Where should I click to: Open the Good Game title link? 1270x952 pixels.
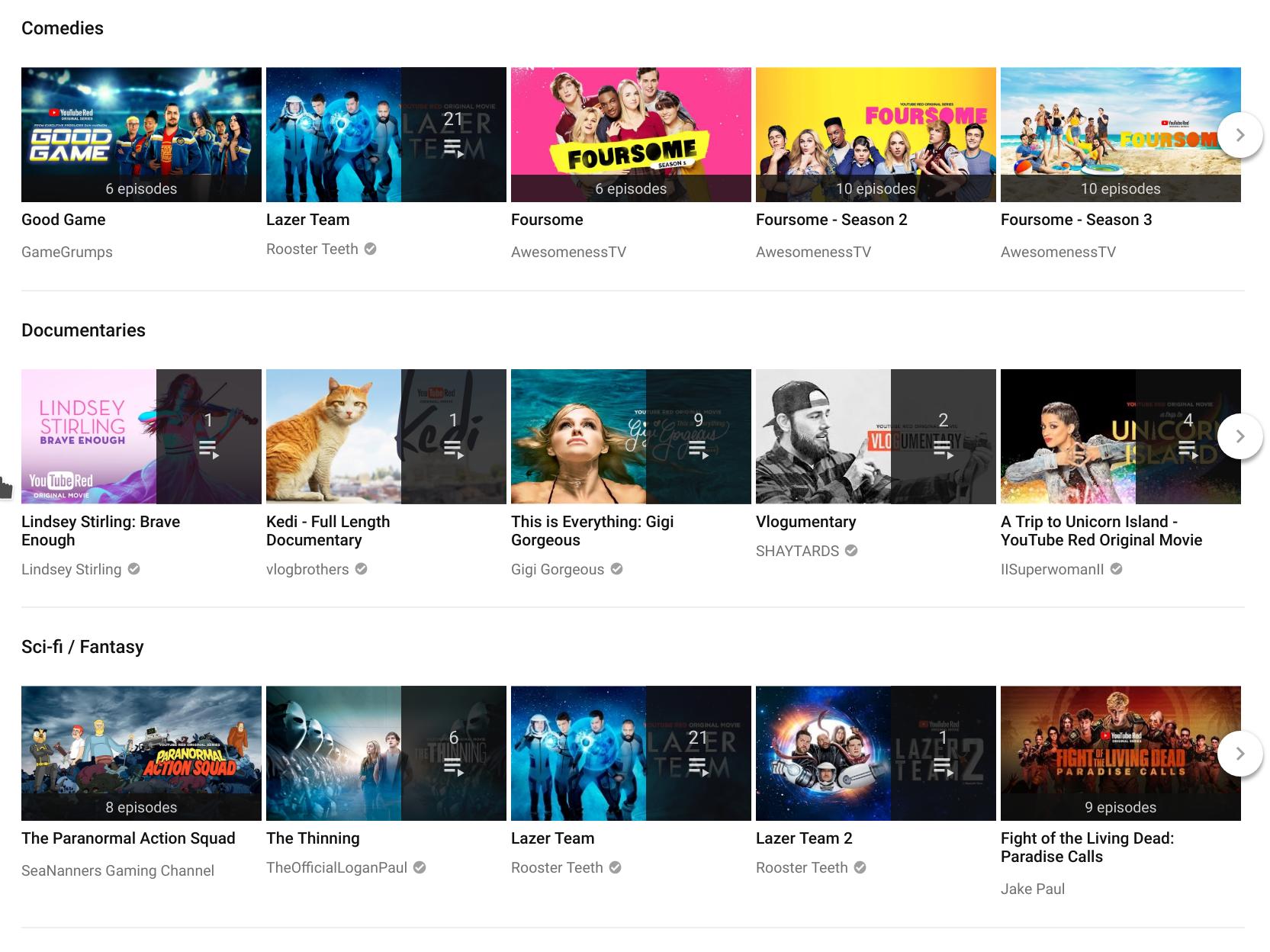coord(63,220)
